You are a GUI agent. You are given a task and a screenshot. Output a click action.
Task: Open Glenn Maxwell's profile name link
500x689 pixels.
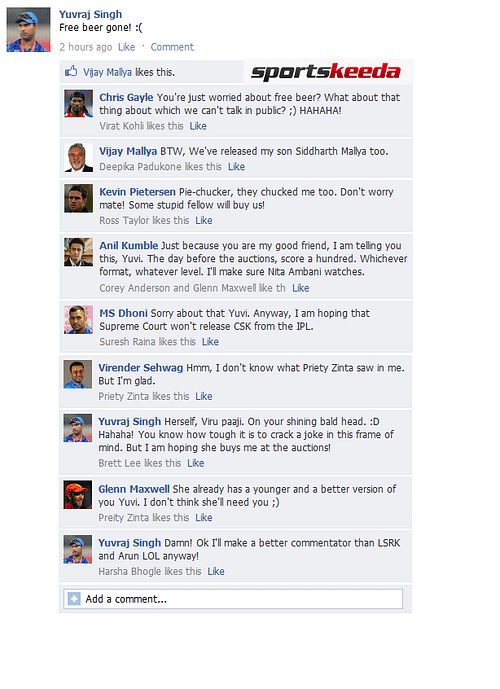point(134,489)
